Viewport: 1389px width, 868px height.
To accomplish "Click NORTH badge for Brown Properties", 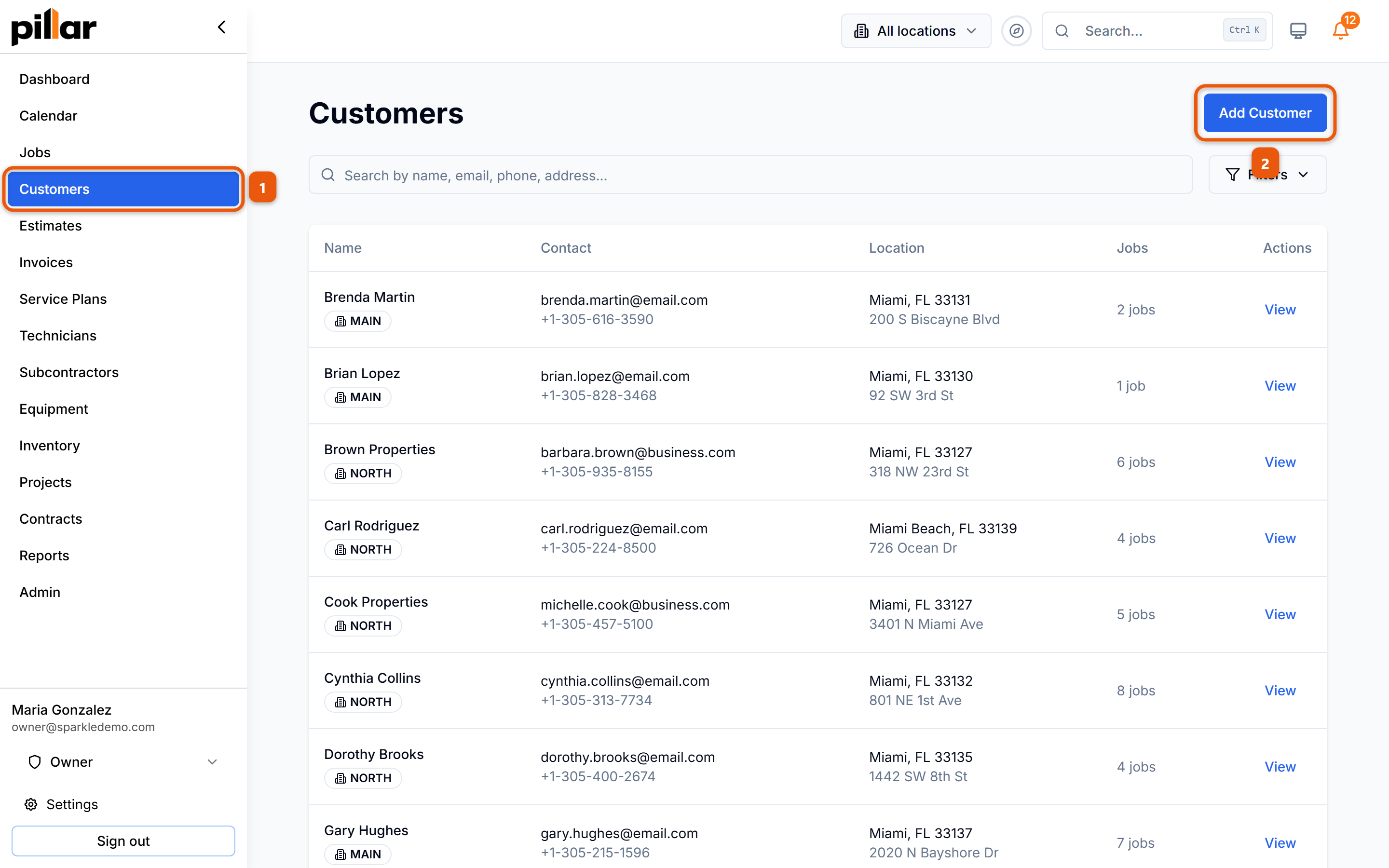I will [363, 473].
